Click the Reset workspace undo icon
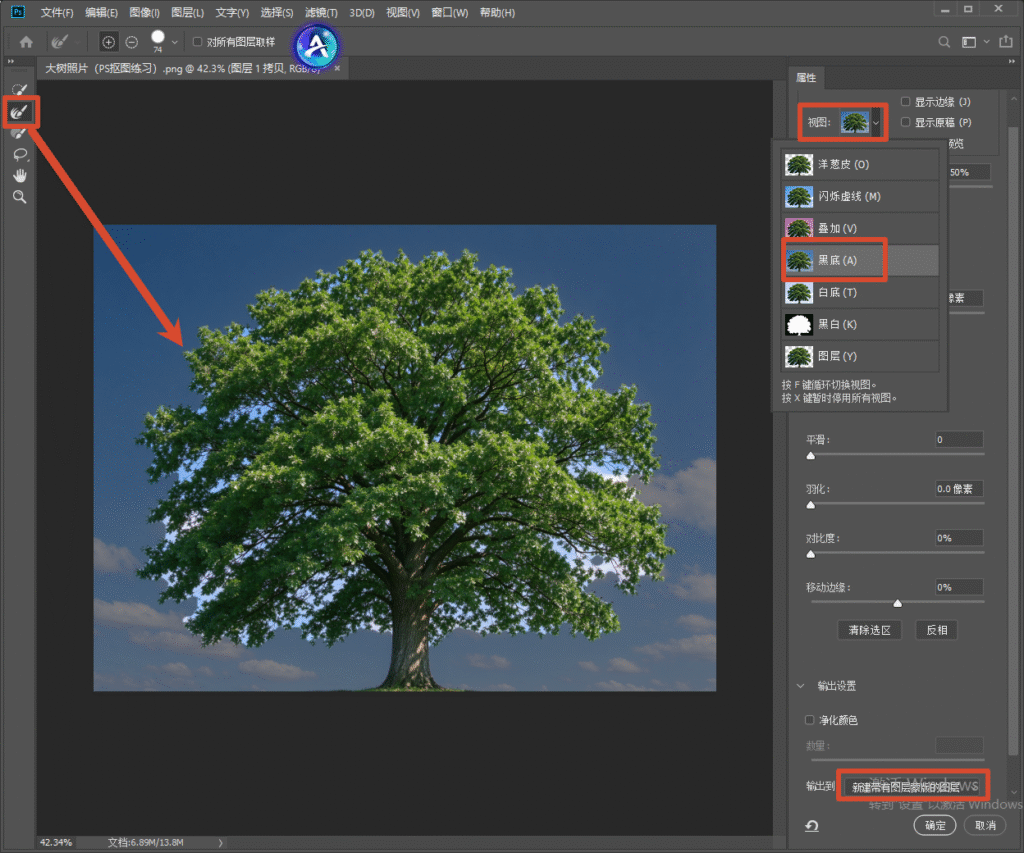1024x853 pixels. pyautogui.click(x=812, y=826)
